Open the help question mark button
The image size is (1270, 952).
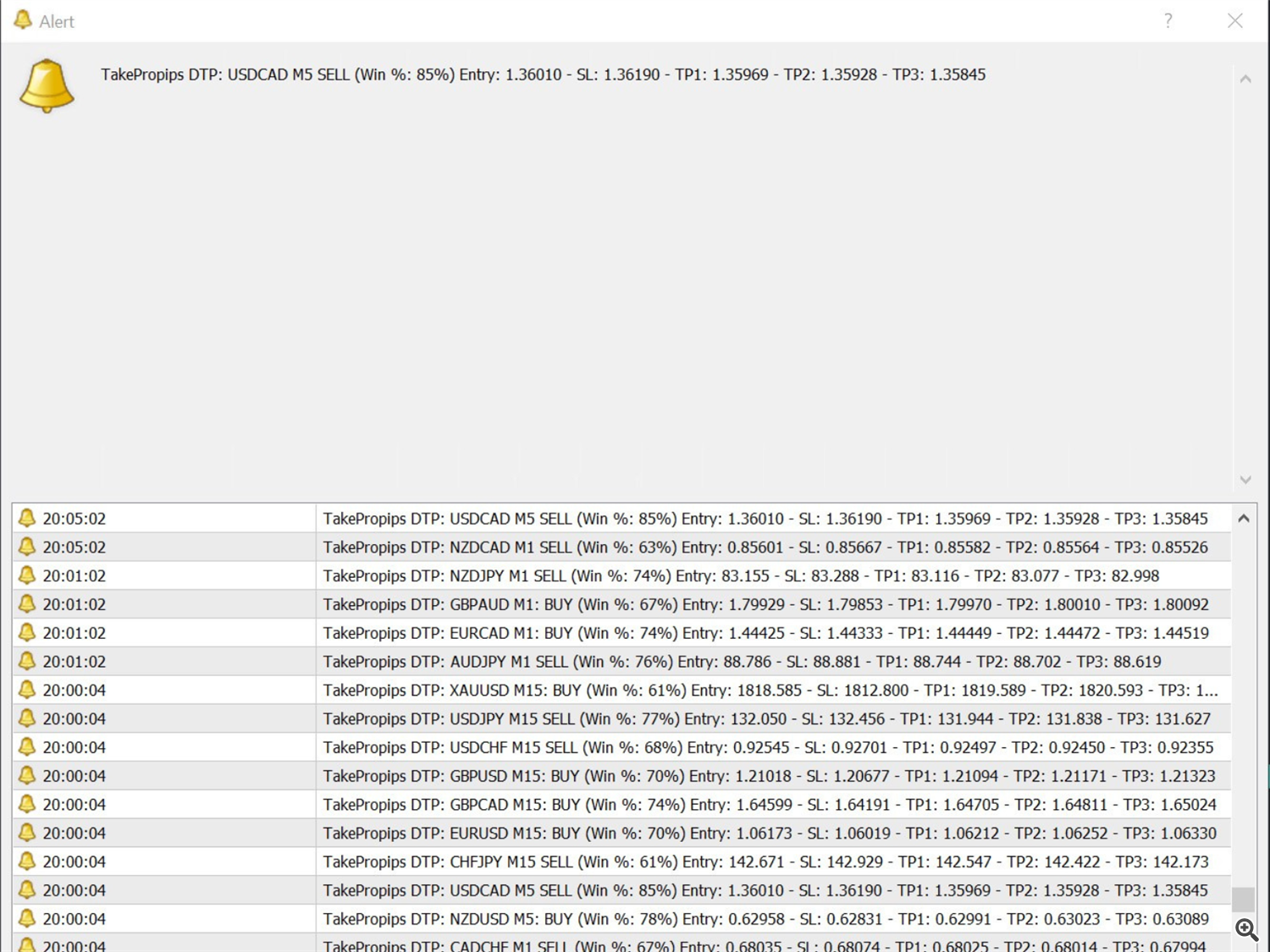(x=1168, y=20)
